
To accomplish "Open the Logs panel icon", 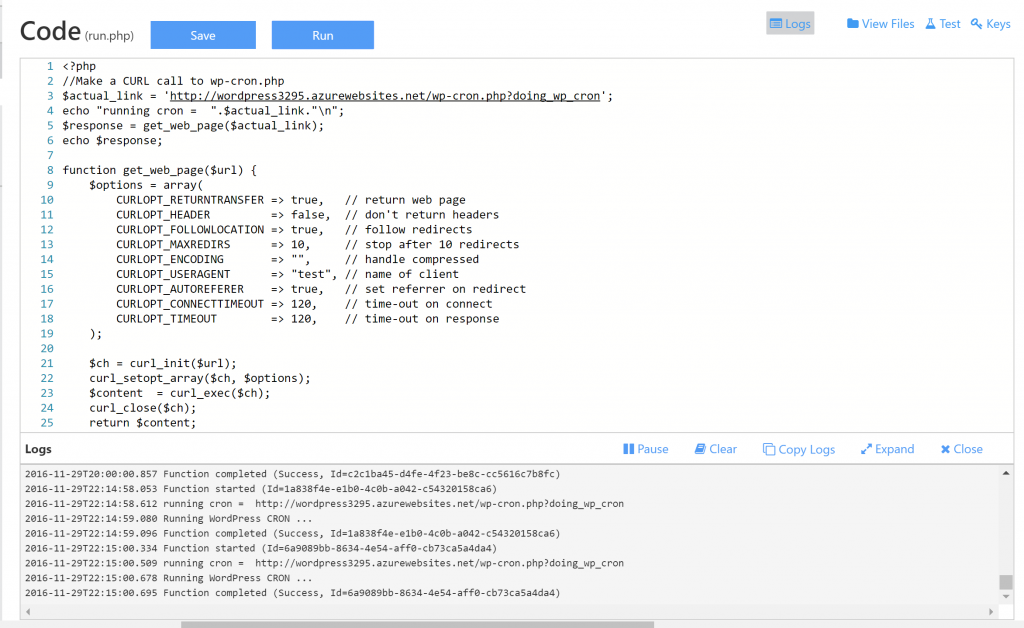I will 776,23.
